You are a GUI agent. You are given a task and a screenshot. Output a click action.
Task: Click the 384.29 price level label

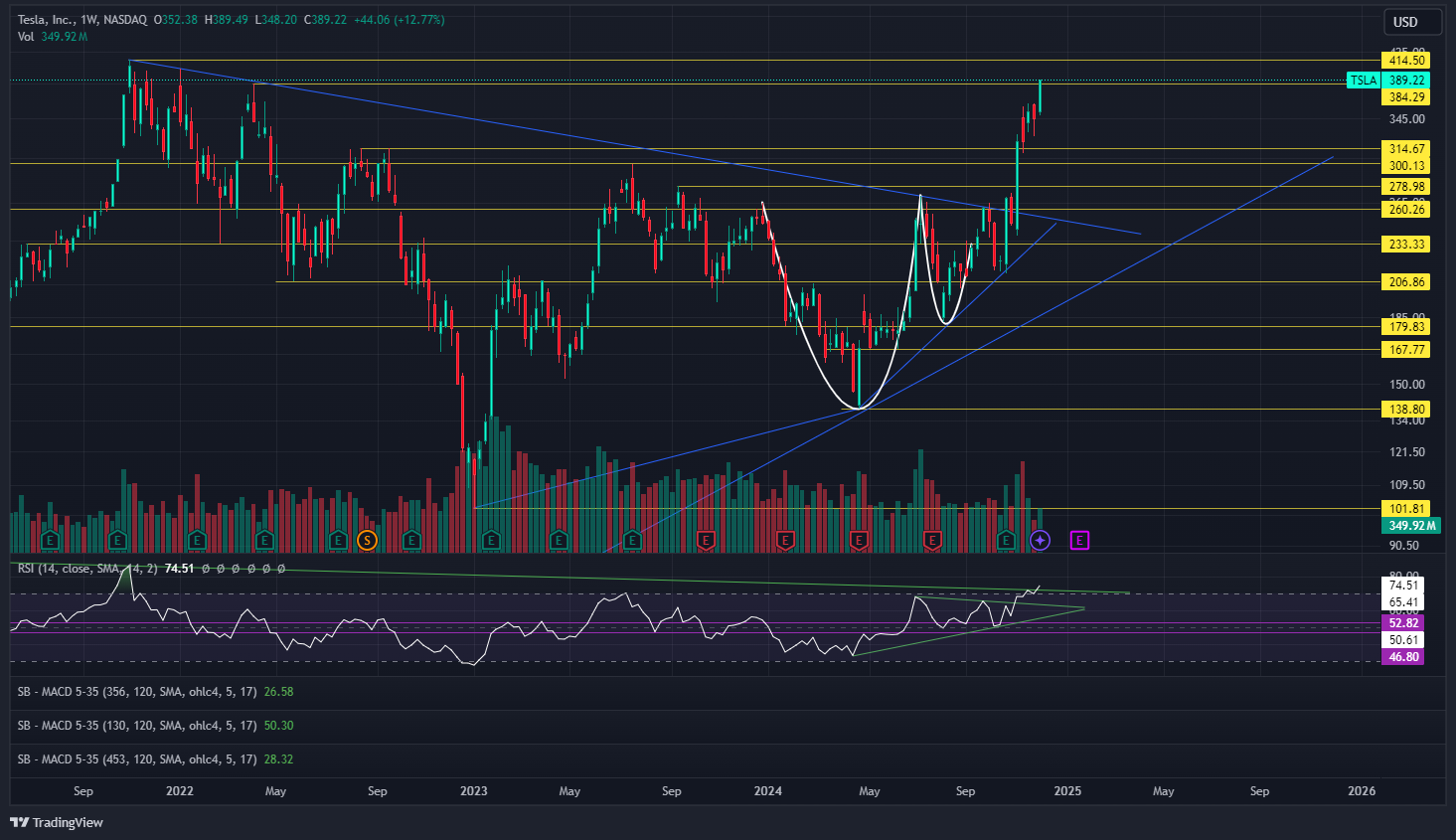pos(1406,97)
